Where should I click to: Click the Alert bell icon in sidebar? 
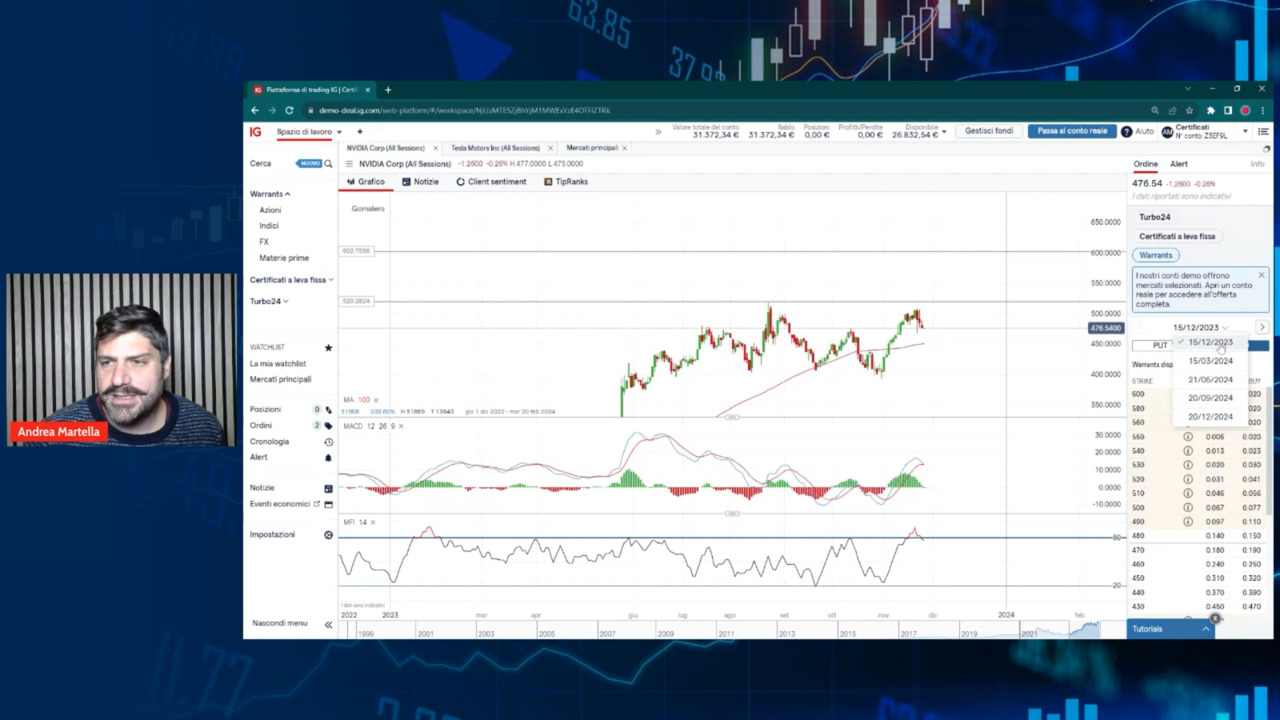click(328, 458)
